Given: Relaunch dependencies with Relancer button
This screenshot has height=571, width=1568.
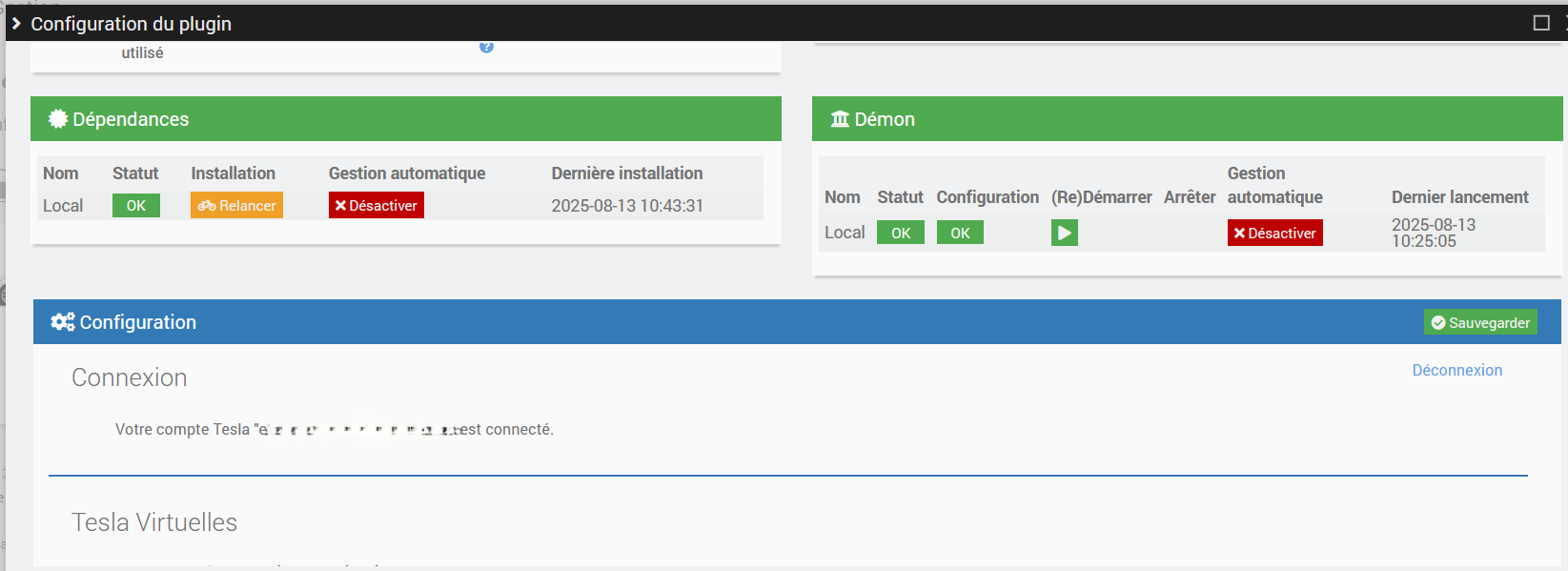Looking at the screenshot, I should coord(236,206).
